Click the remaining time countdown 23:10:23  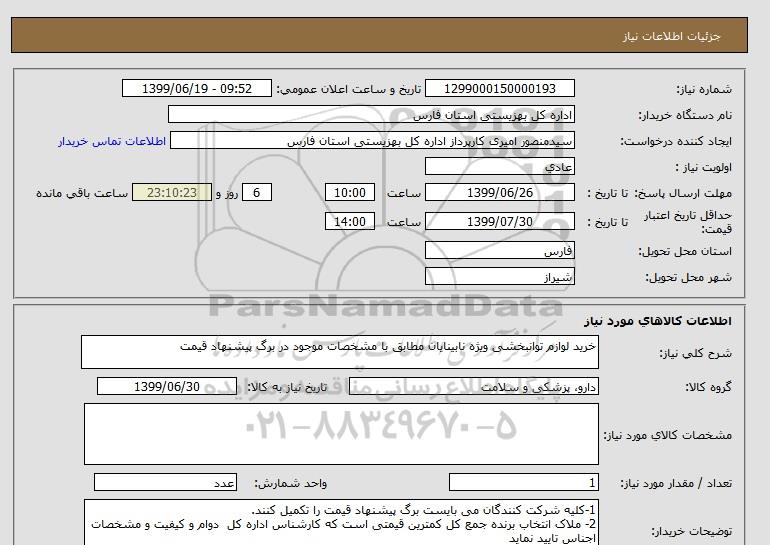(x=172, y=192)
